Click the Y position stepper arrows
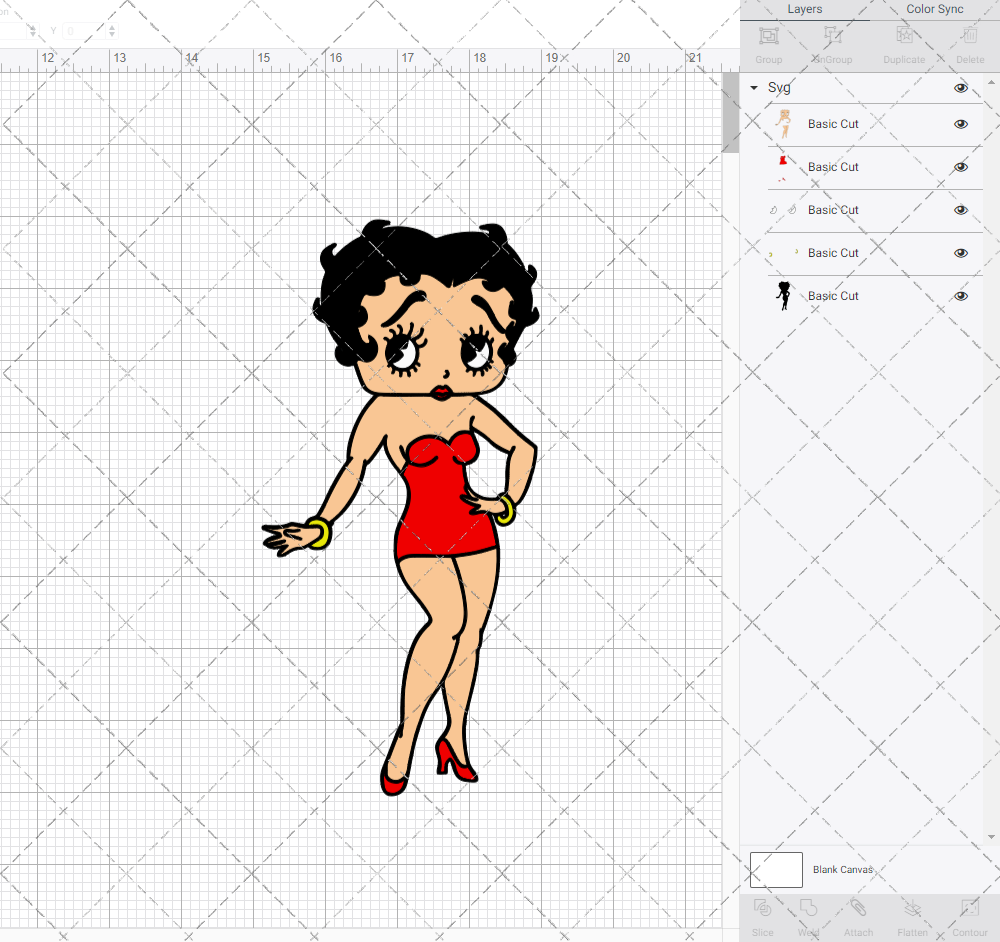The height and width of the screenshot is (942, 1000). tap(112, 31)
